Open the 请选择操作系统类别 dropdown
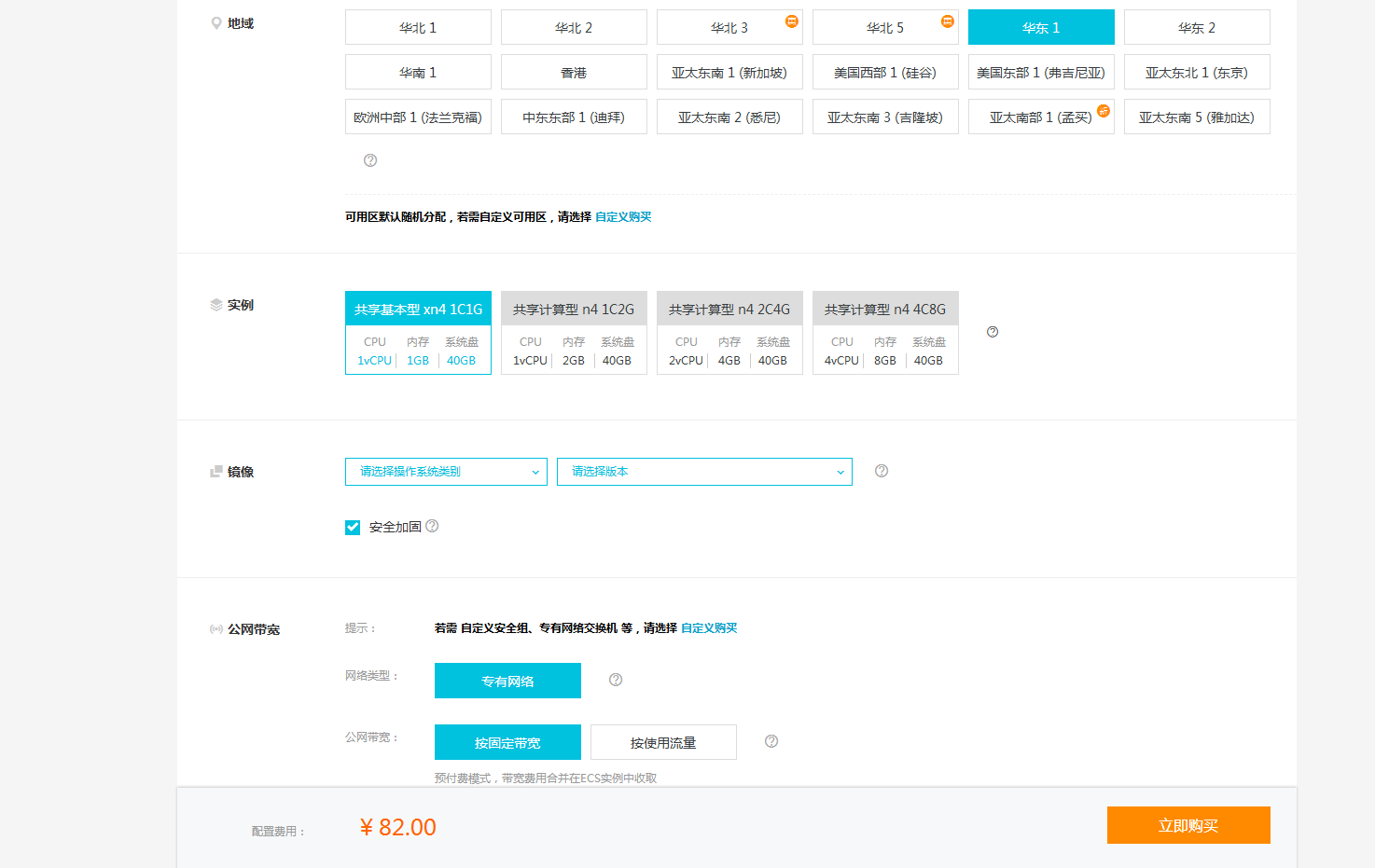This screenshot has height=868, width=1375. point(446,472)
